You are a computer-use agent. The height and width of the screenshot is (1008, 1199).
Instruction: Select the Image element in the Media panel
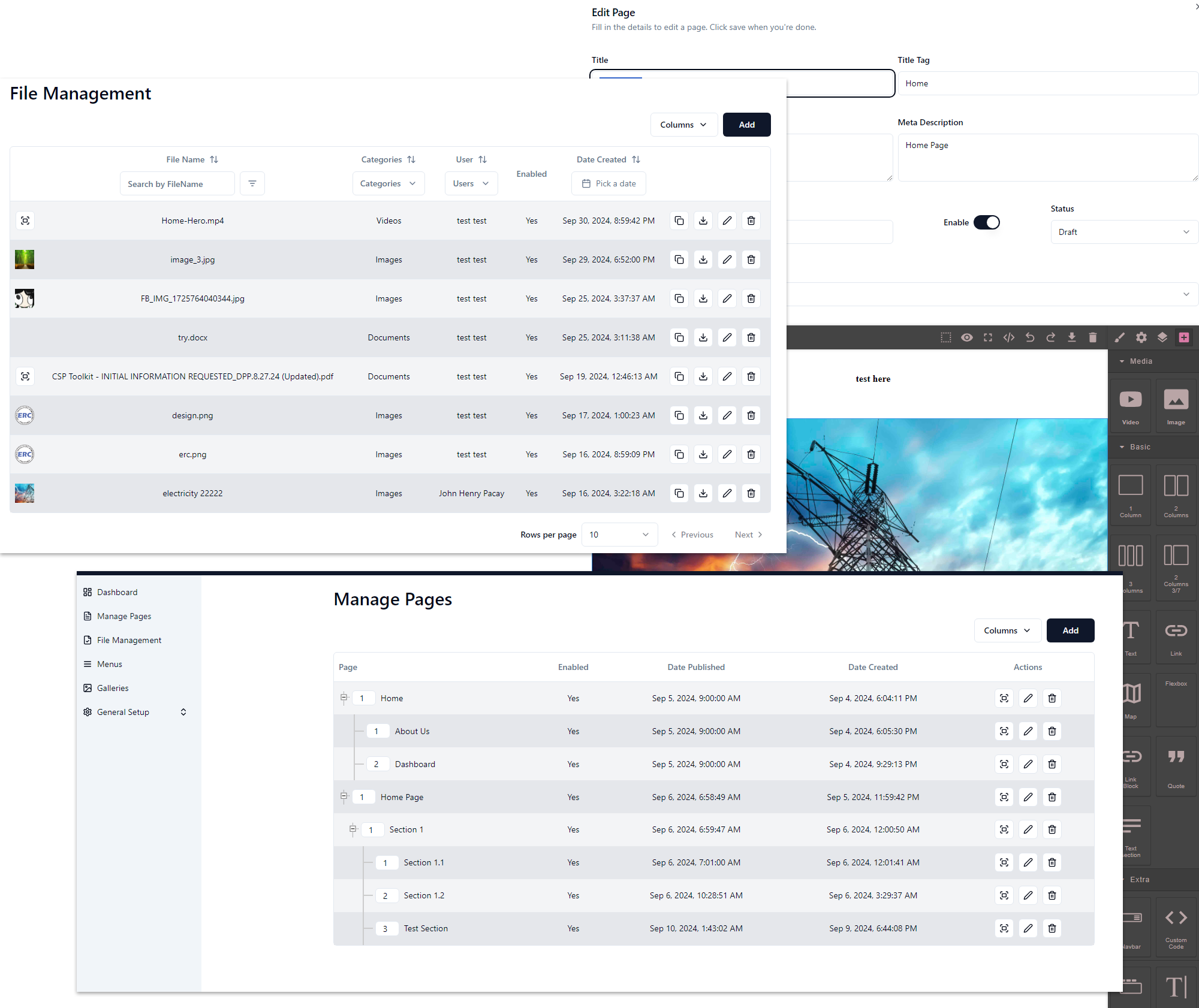(x=1176, y=405)
